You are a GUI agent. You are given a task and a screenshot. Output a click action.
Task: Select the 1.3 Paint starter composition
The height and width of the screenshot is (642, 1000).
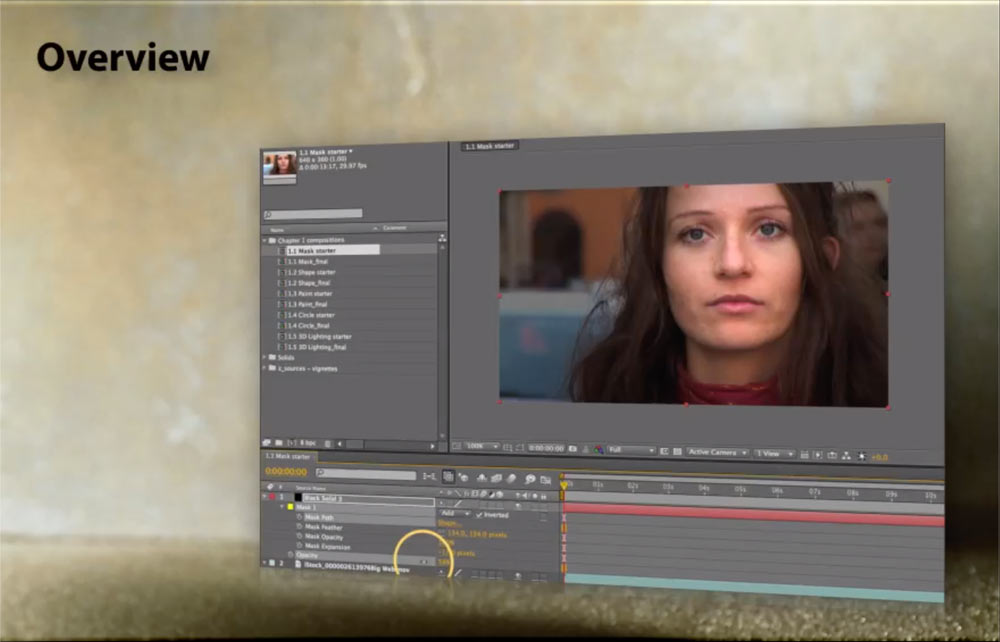[x=309, y=294]
